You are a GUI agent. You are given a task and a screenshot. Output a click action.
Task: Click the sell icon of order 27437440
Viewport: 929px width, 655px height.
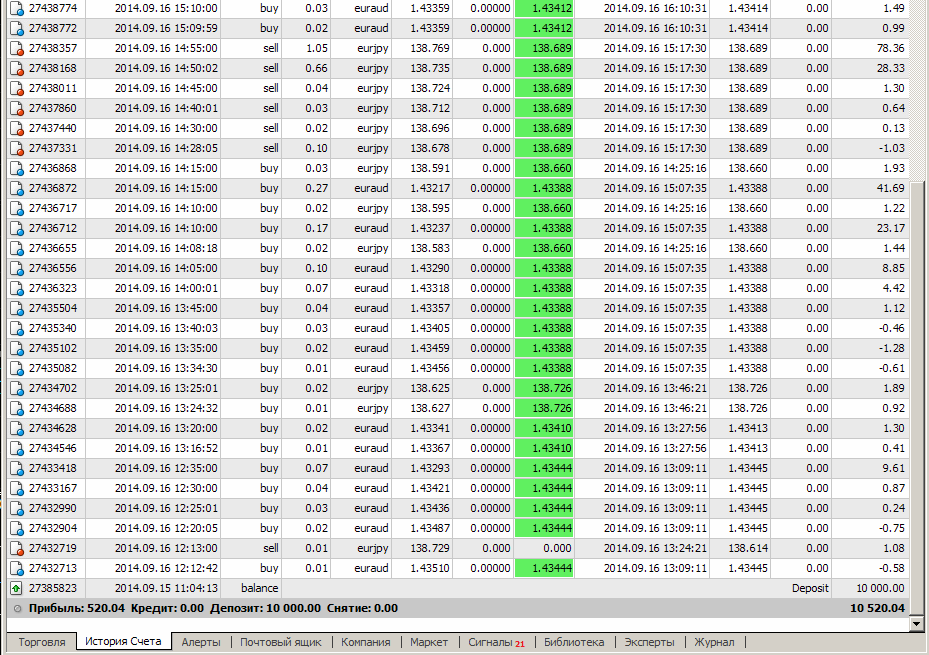tap(17, 129)
